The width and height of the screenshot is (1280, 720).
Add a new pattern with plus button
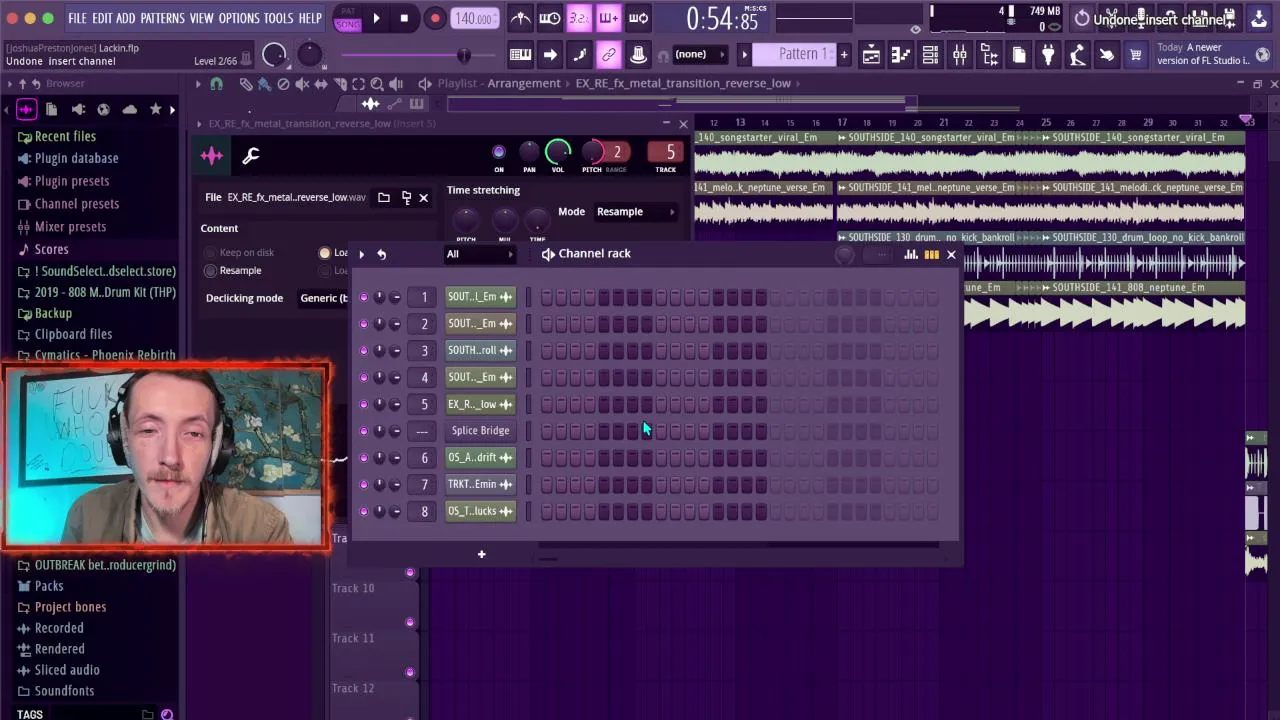click(x=844, y=54)
